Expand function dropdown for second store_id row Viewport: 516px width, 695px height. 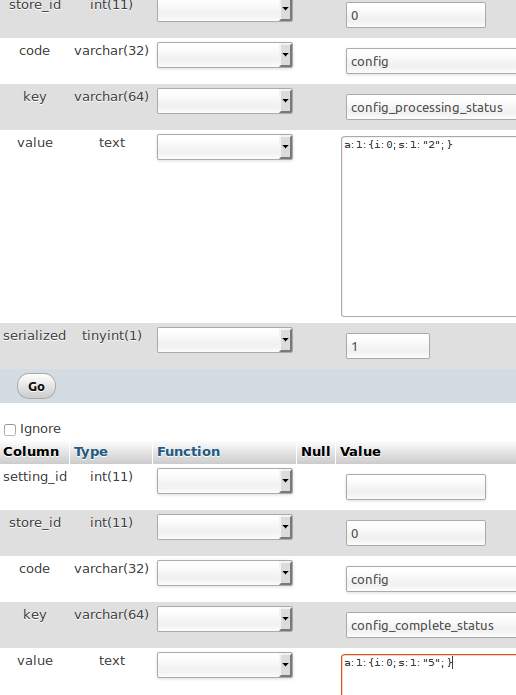point(224,527)
